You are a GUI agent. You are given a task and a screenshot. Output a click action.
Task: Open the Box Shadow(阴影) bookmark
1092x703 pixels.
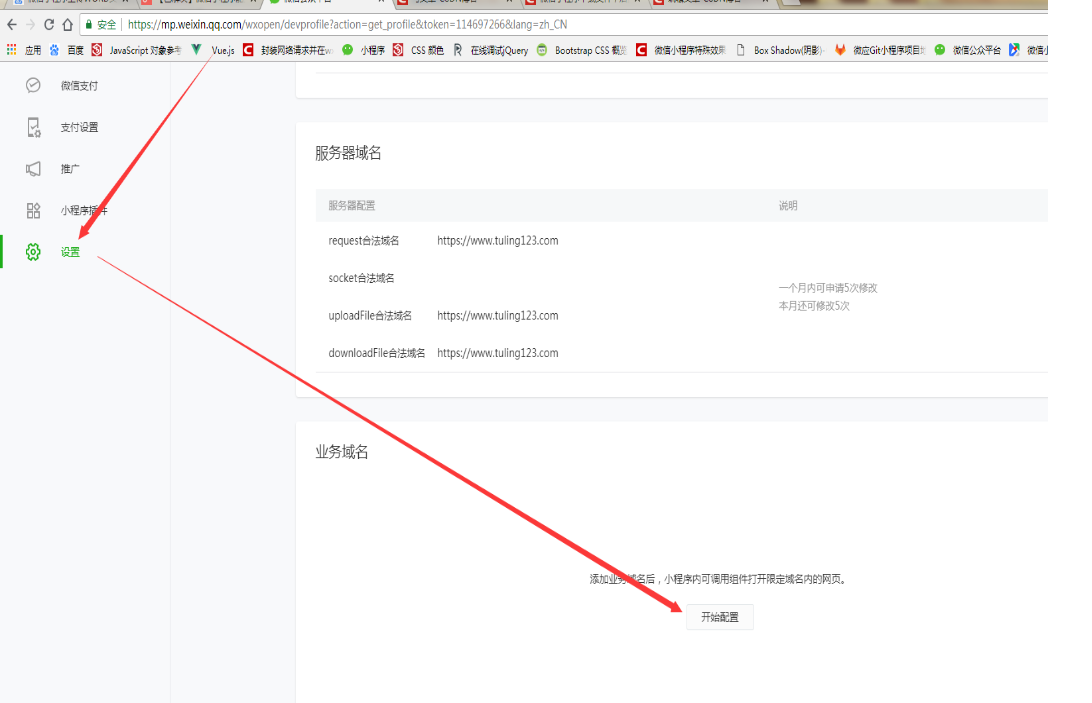(780, 50)
